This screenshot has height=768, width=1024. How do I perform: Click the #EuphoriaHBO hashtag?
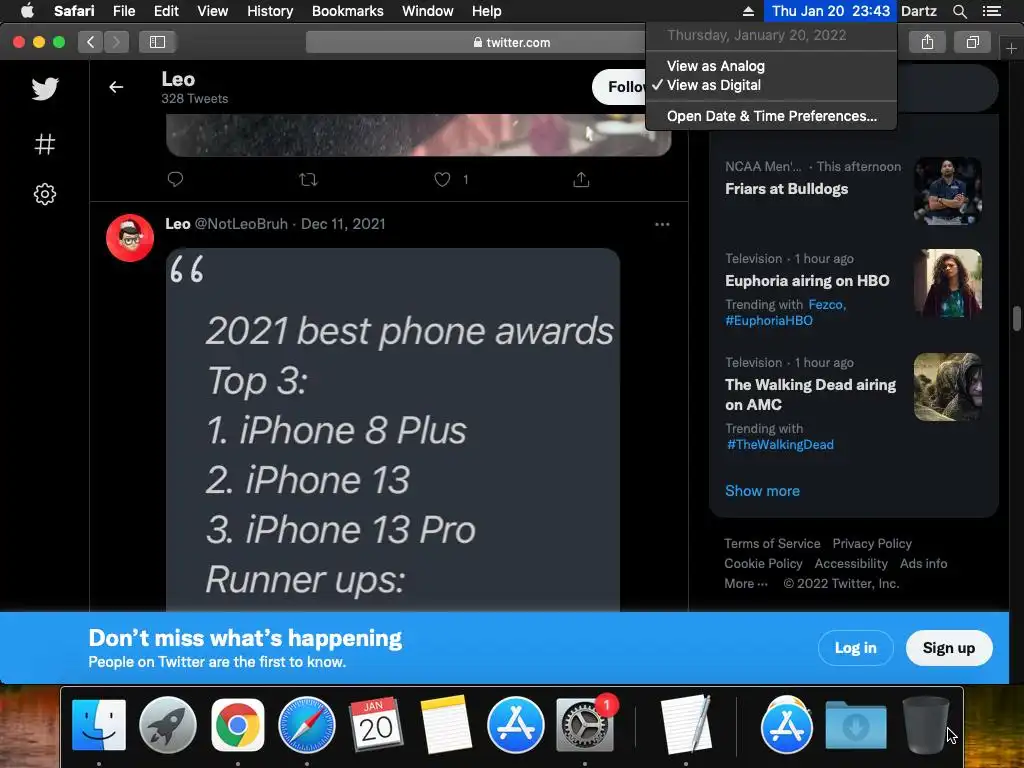pyautogui.click(x=769, y=321)
